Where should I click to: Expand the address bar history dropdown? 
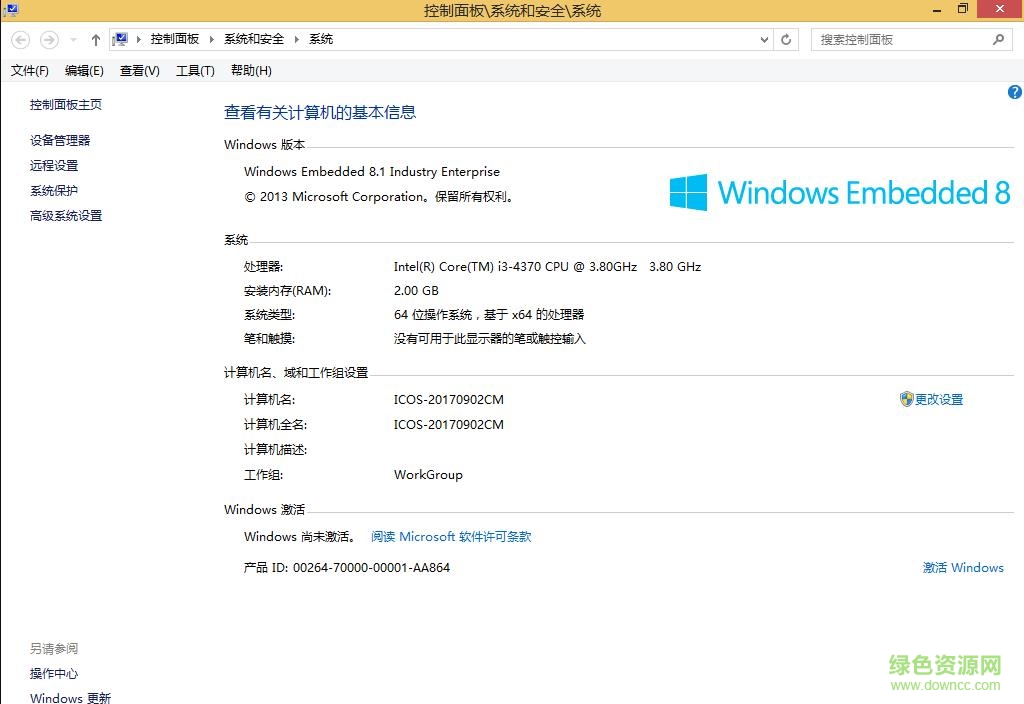(764, 39)
